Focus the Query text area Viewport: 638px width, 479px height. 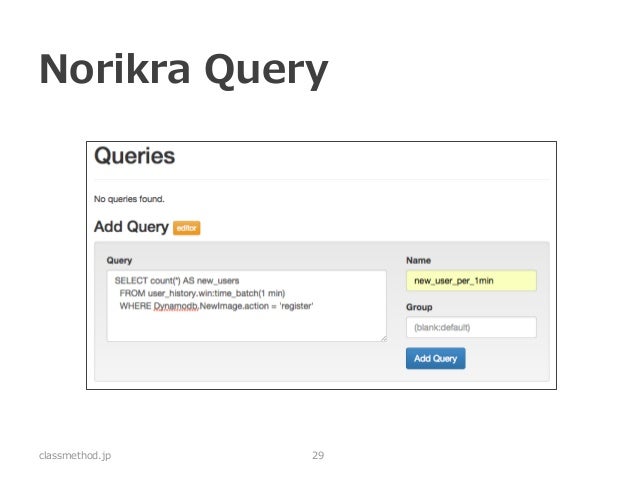[x=247, y=306]
